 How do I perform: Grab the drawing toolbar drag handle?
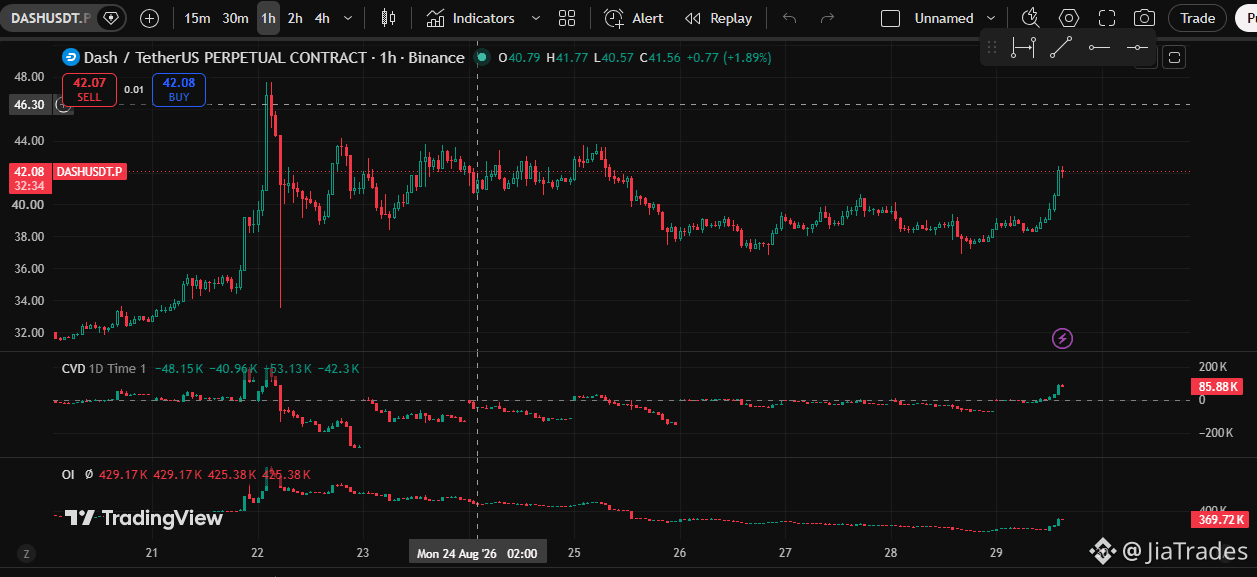tap(992, 47)
